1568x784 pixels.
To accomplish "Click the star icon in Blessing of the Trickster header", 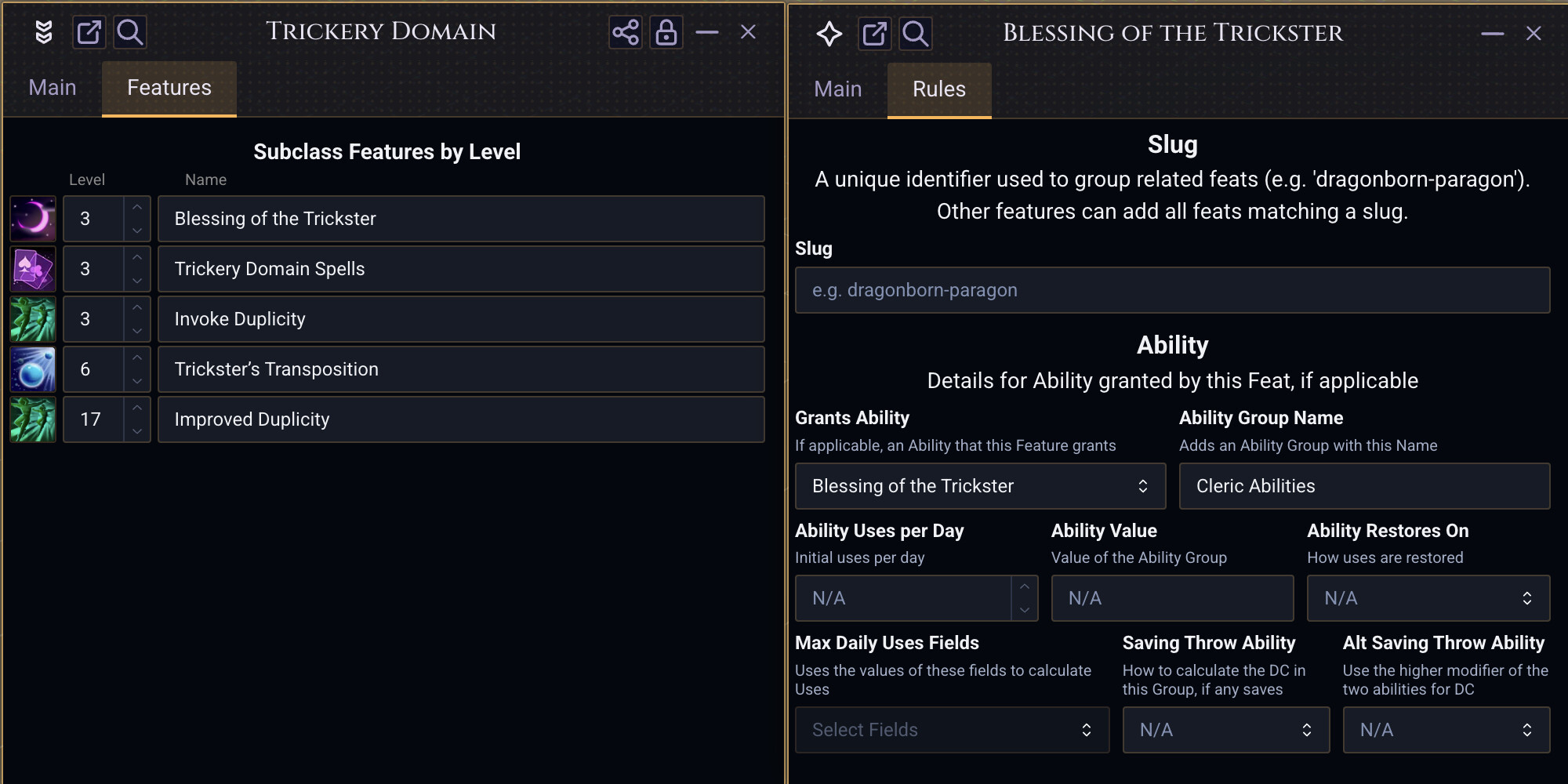I will (x=829, y=34).
